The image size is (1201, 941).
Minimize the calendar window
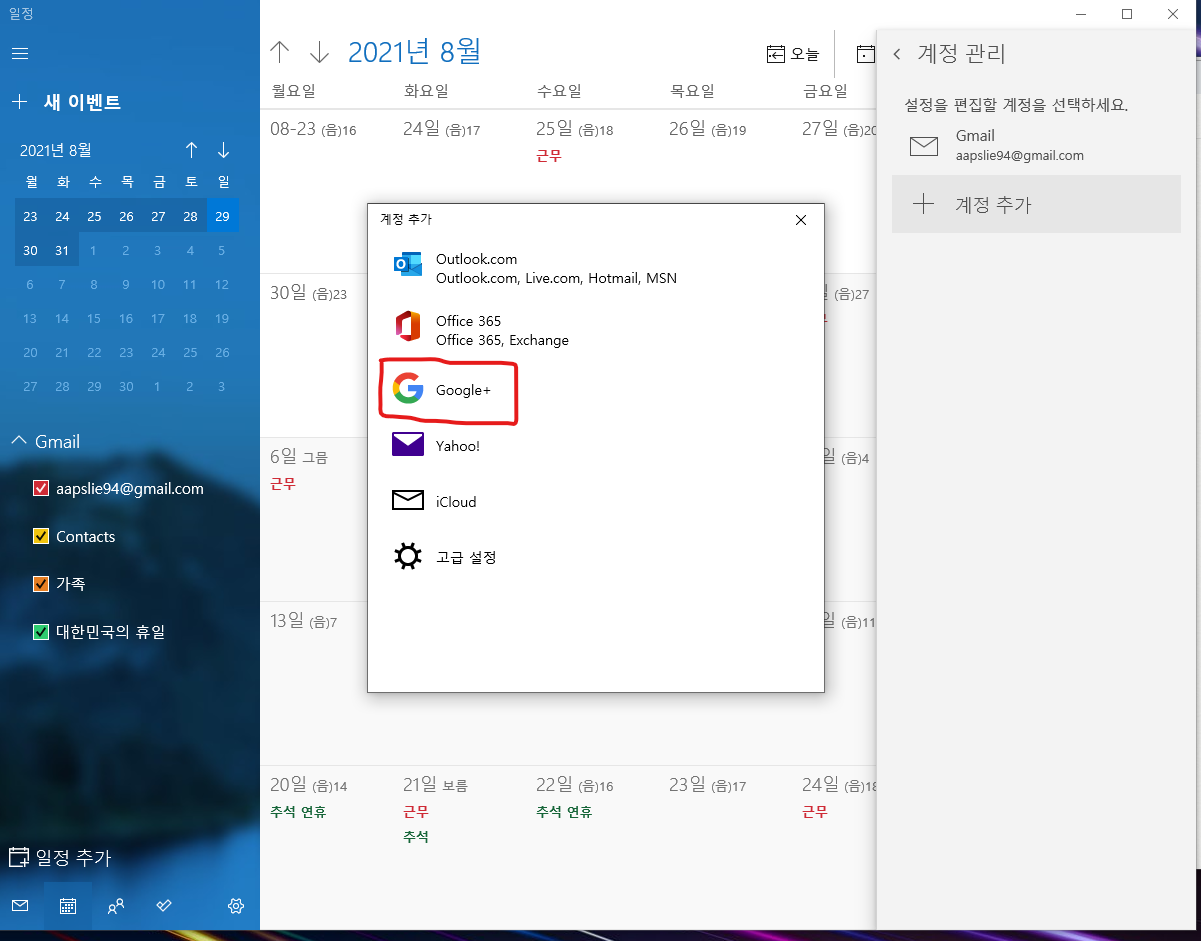point(1081,14)
